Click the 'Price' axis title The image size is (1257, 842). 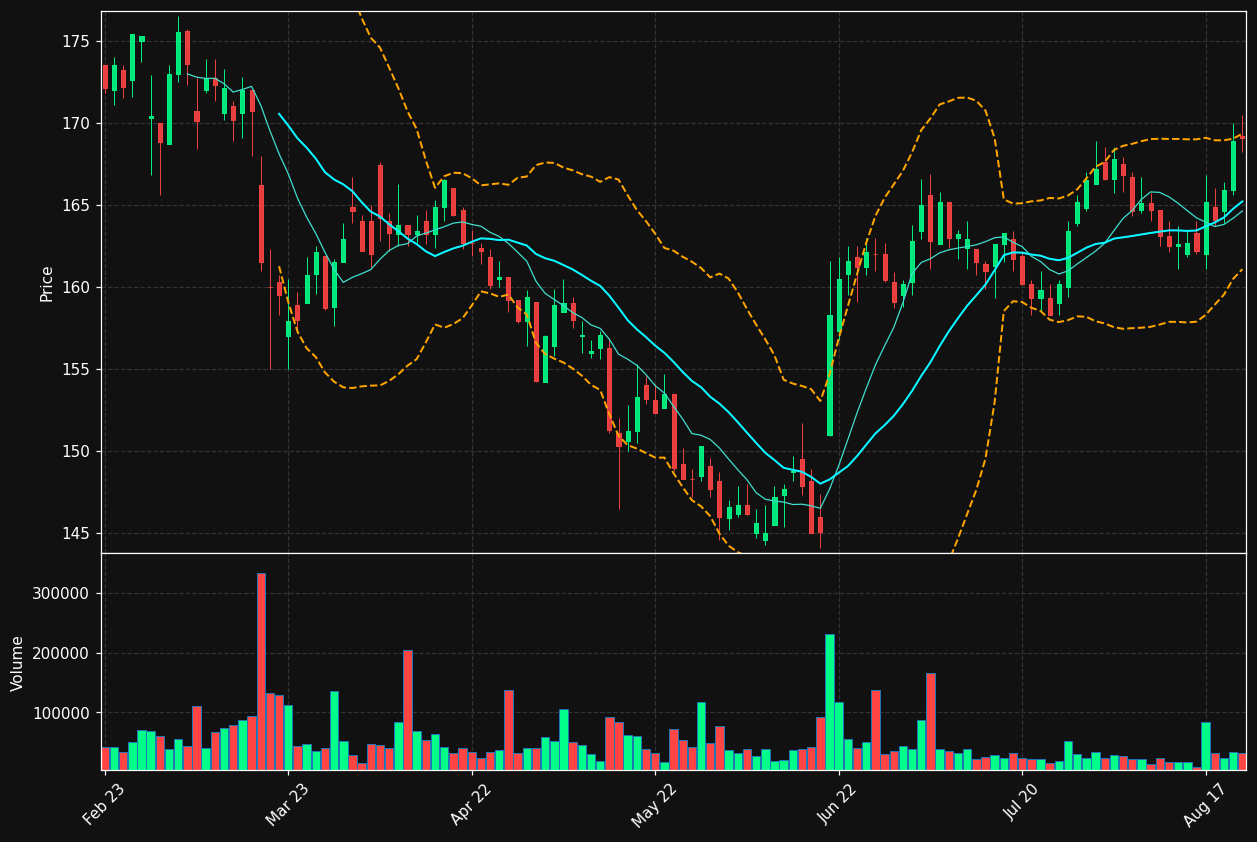coord(47,283)
